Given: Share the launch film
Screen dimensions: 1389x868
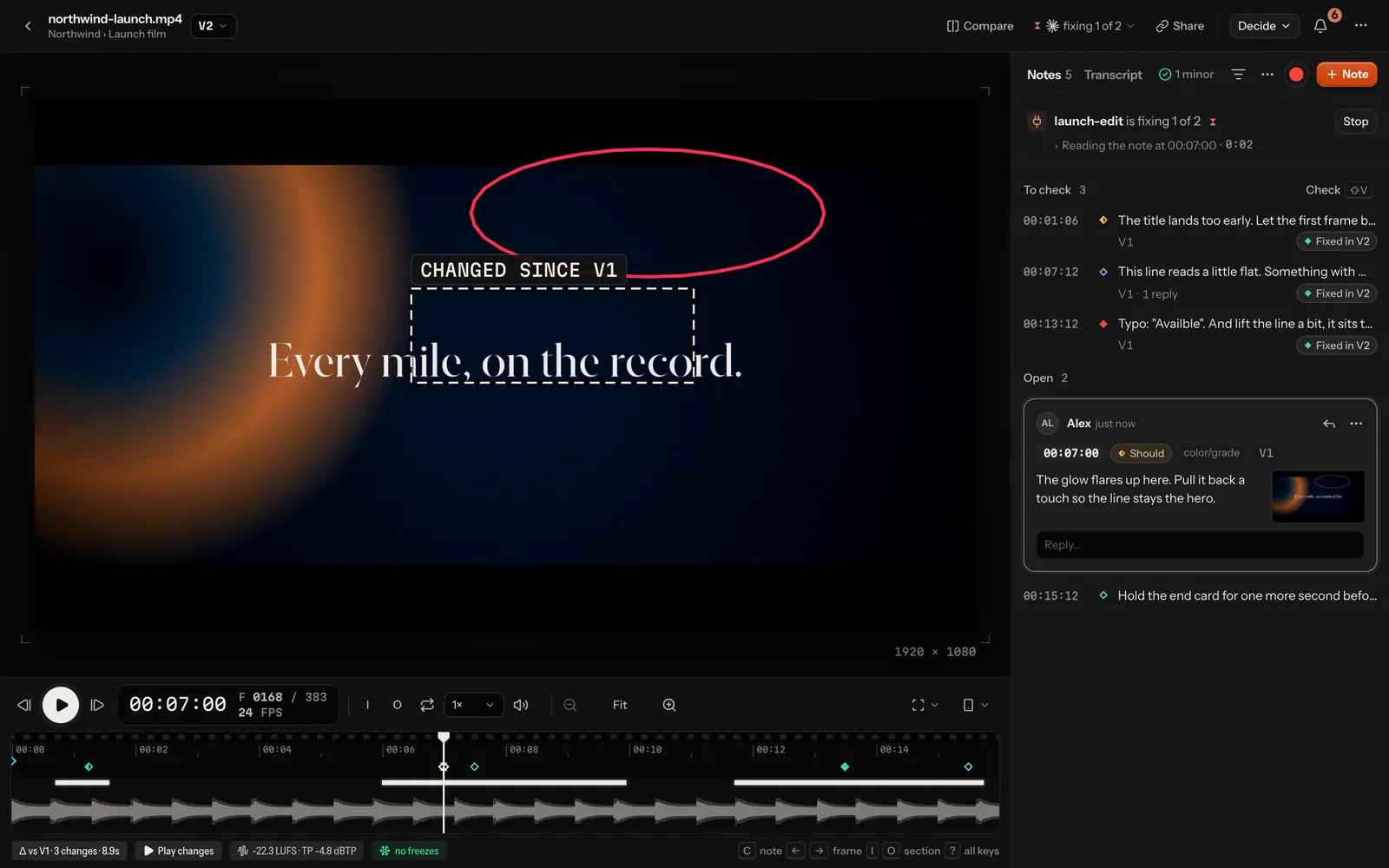Looking at the screenshot, I should [1180, 26].
